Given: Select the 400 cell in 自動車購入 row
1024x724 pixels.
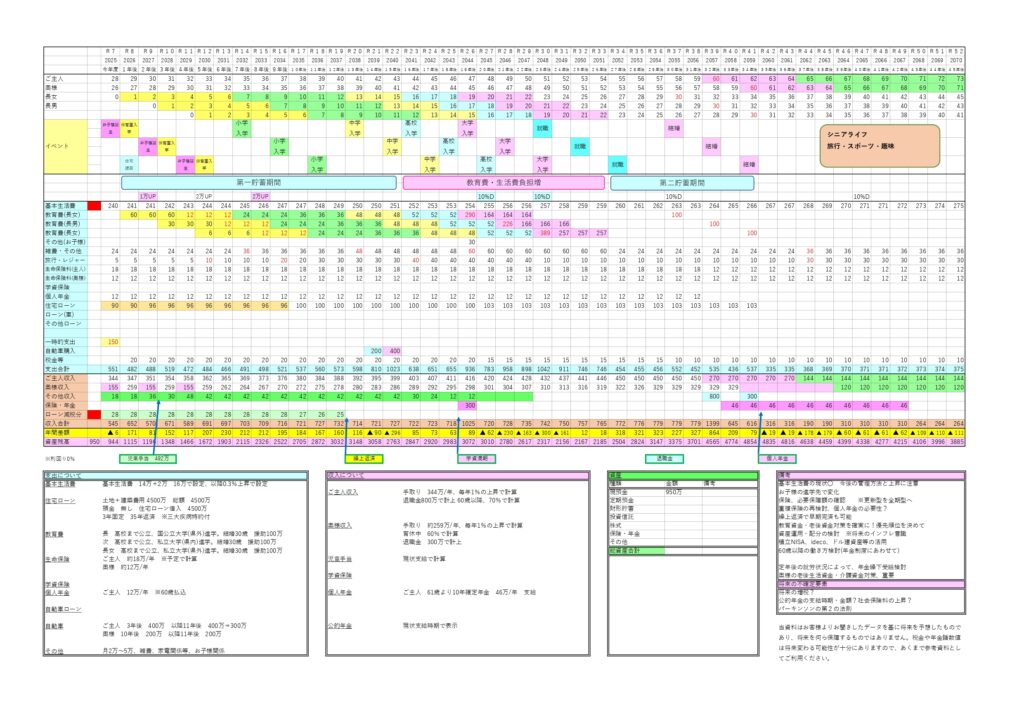Looking at the screenshot, I should click(x=393, y=351).
